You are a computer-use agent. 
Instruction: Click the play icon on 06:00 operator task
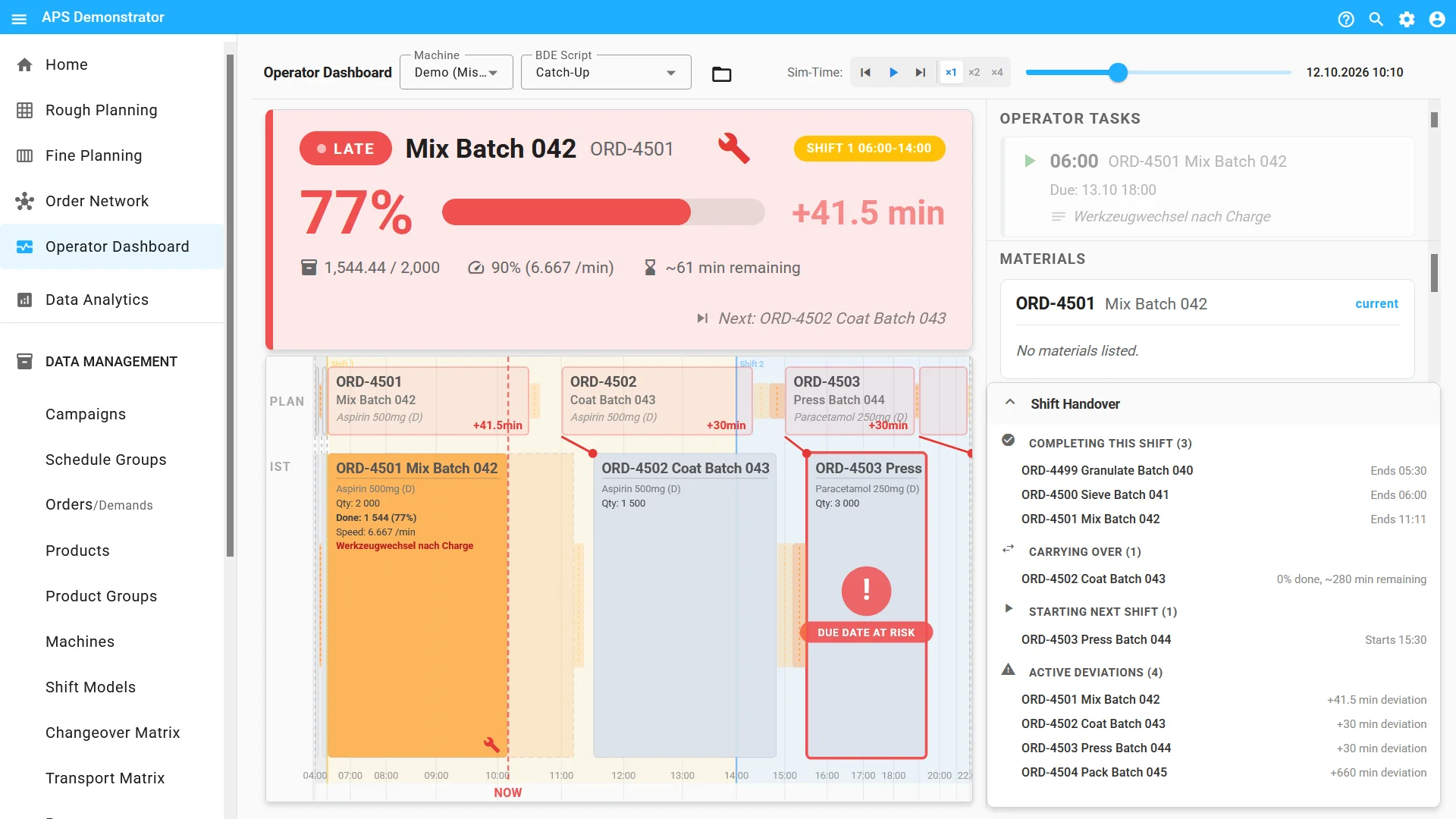click(x=1029, y=161)
